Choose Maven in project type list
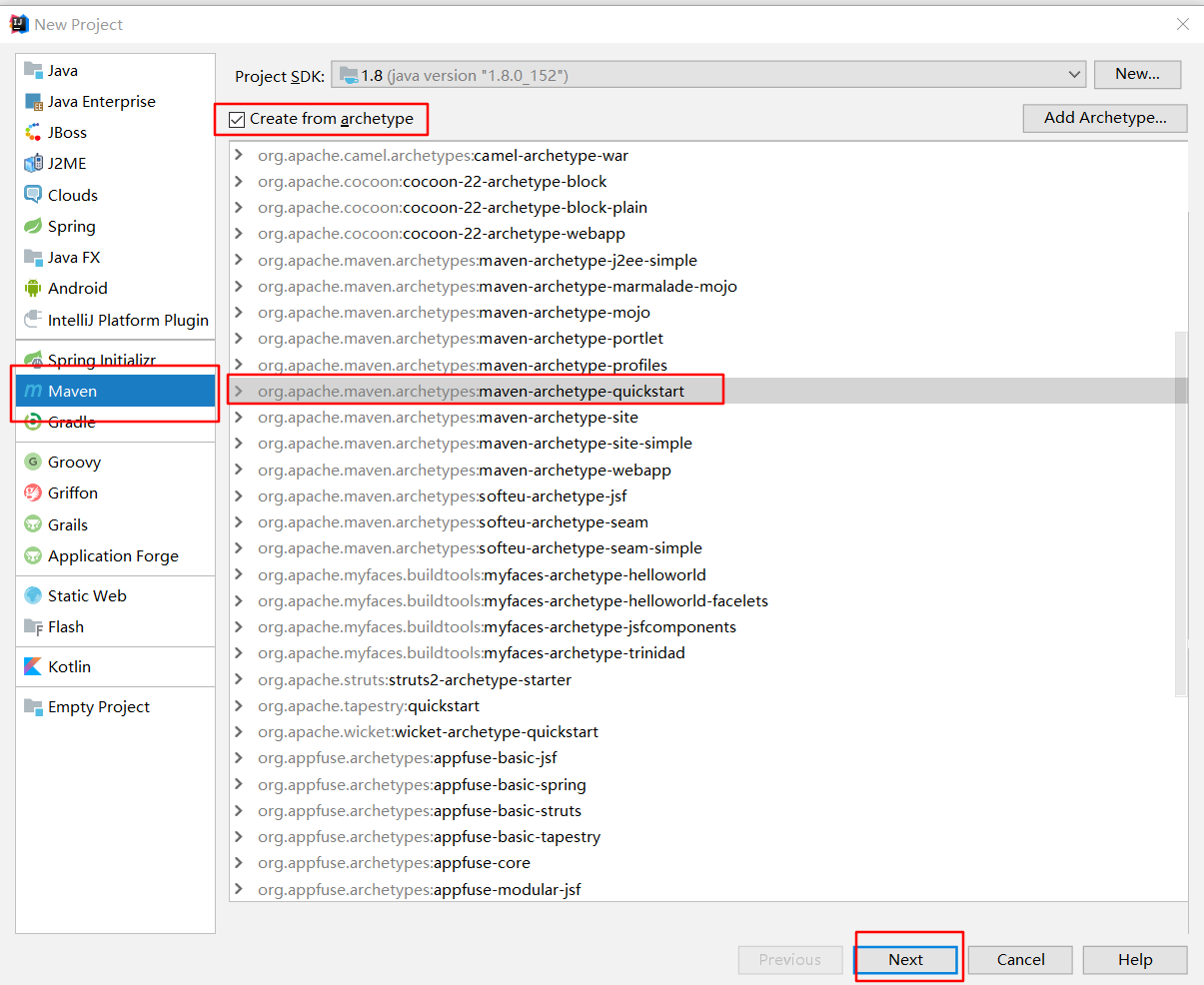Viewport: 1204px width, 985px height. click(x=116, y=392)
